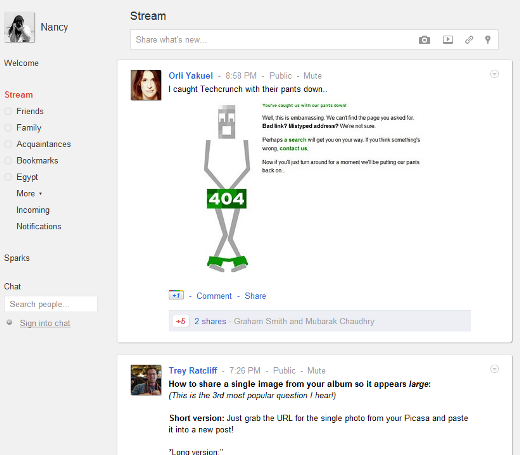Open Orli Yakuel's profile photo
Screen dimensions: 520x455
(x=146, y=85)
